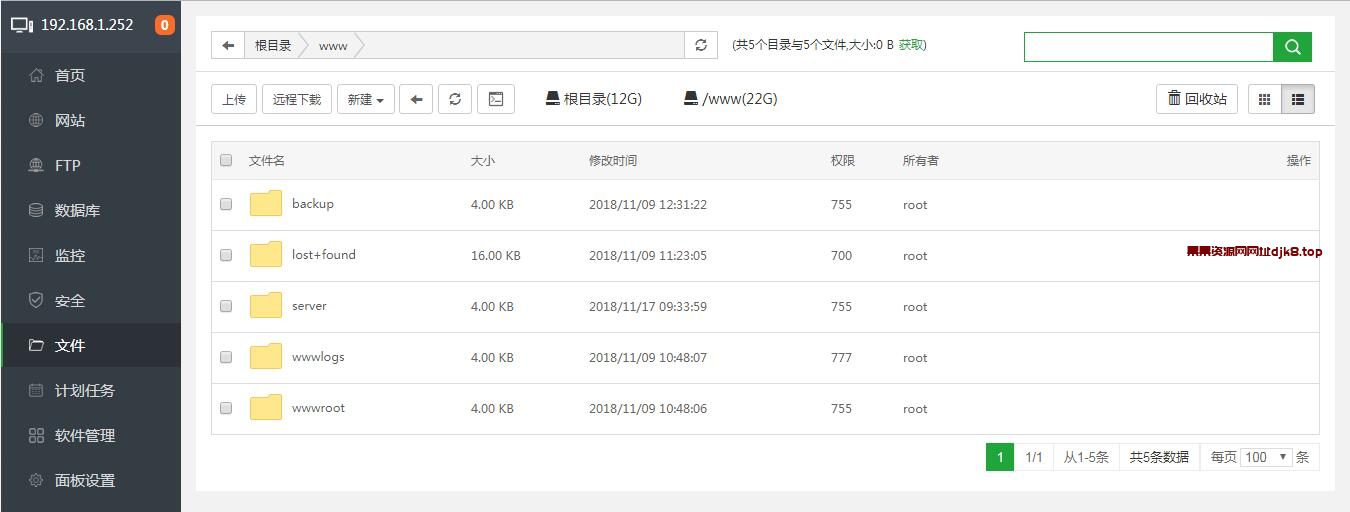Click the 192.168.1.252 server title
Screen dimensions: 1350x512
[87, 25]
